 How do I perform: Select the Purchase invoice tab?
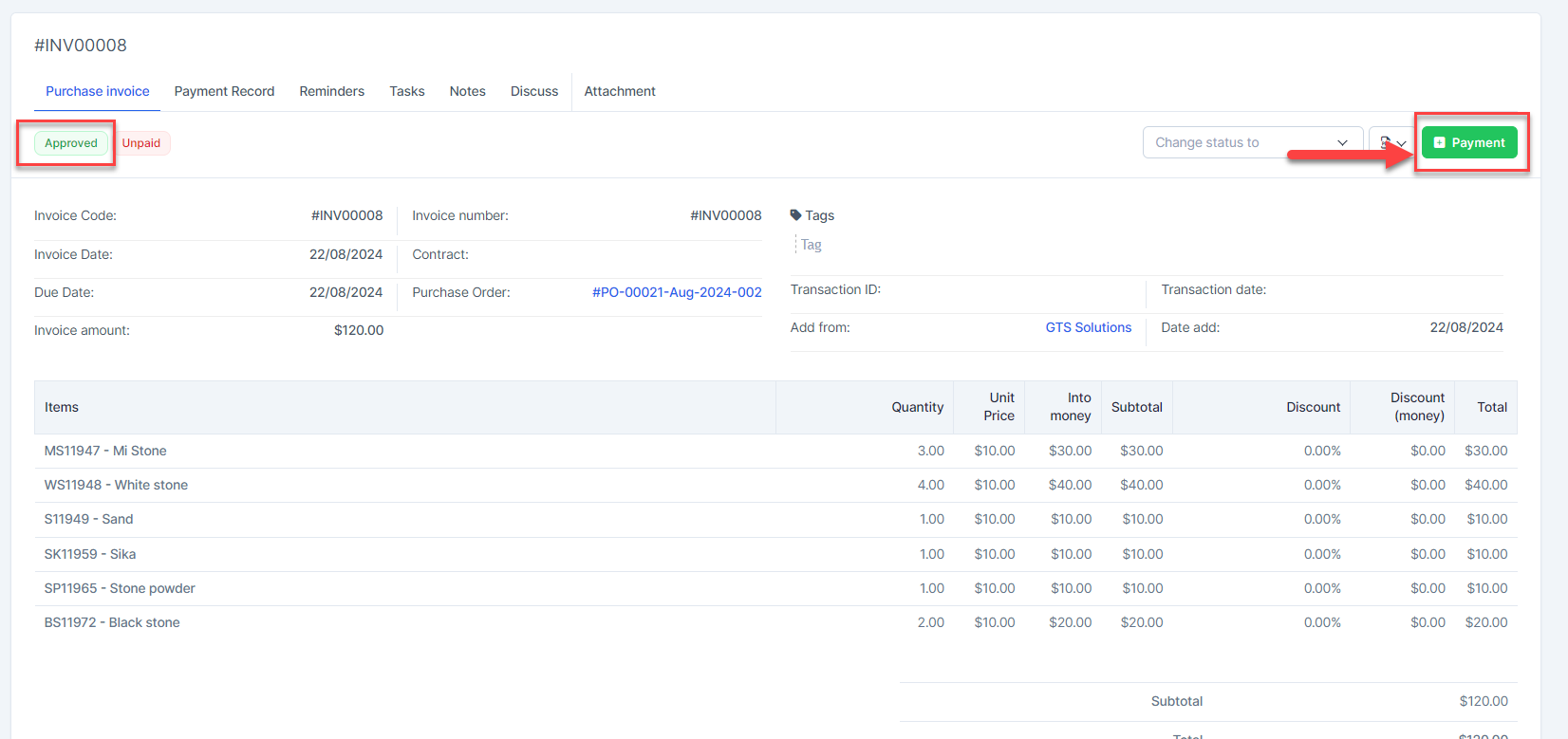tap(97, 91)
